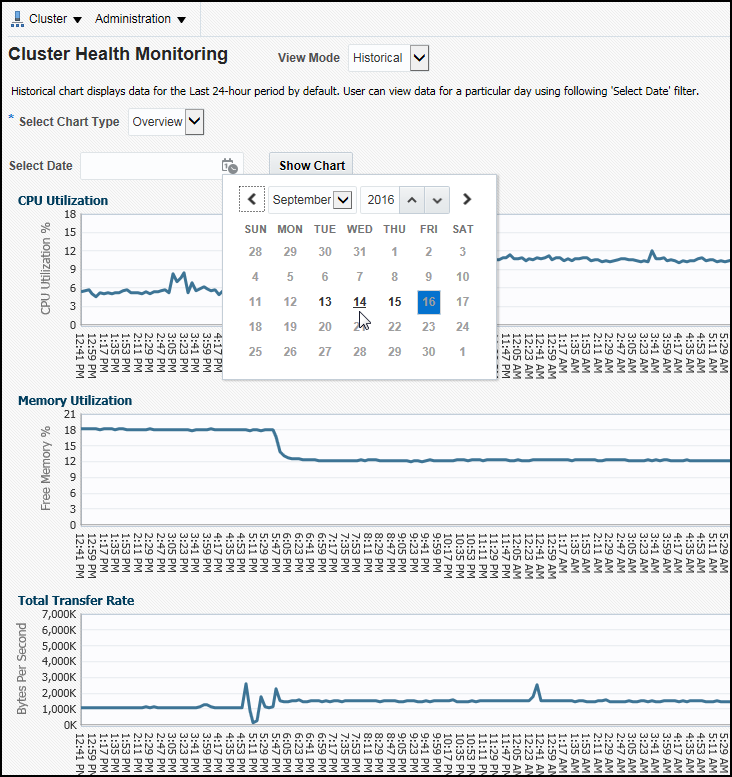This screenshot has width=732, height=777.
Task: Click the Cluster target icon
Action: point(17,19)
